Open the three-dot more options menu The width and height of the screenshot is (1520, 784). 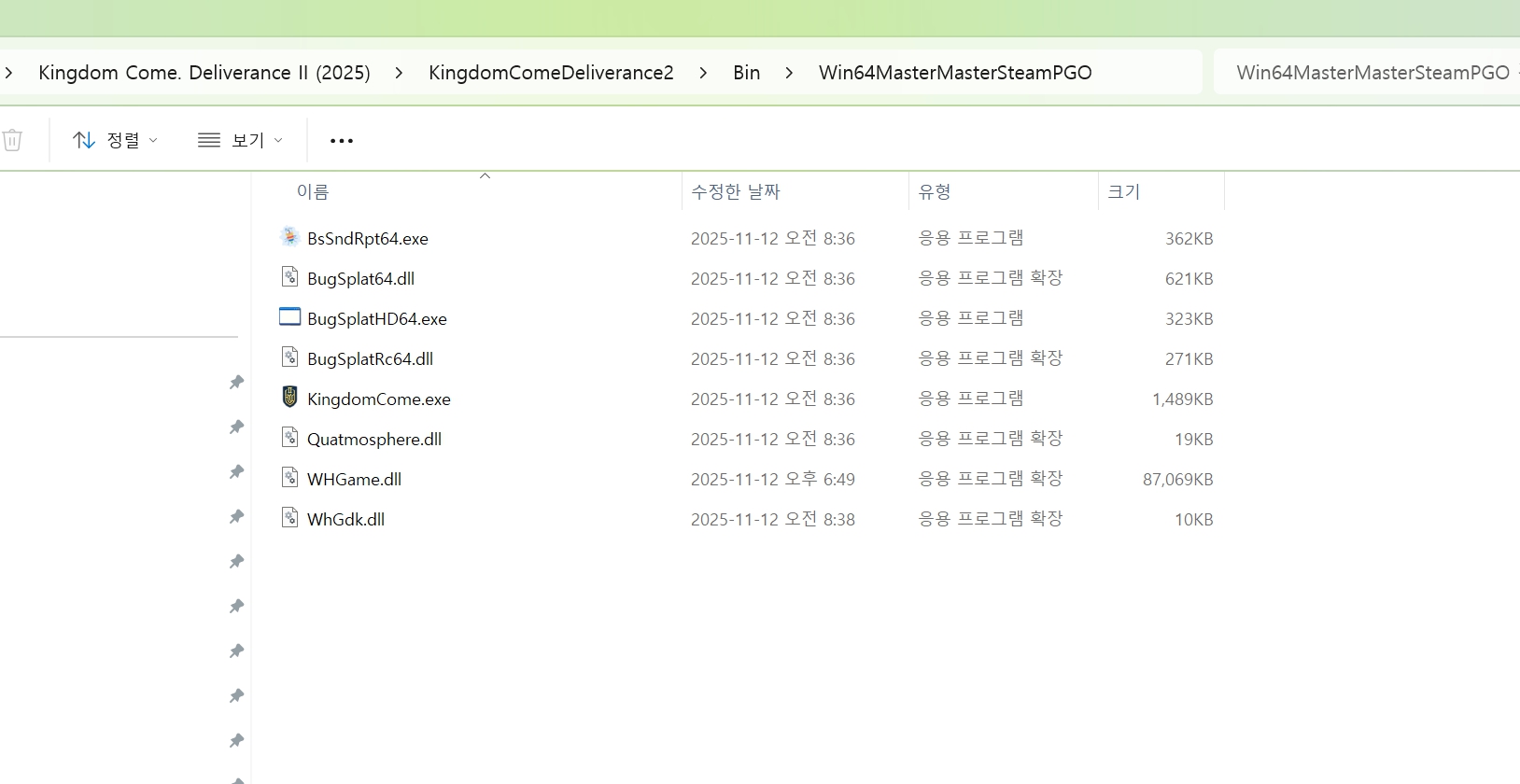pyautogui.click(x=342, y=141)
